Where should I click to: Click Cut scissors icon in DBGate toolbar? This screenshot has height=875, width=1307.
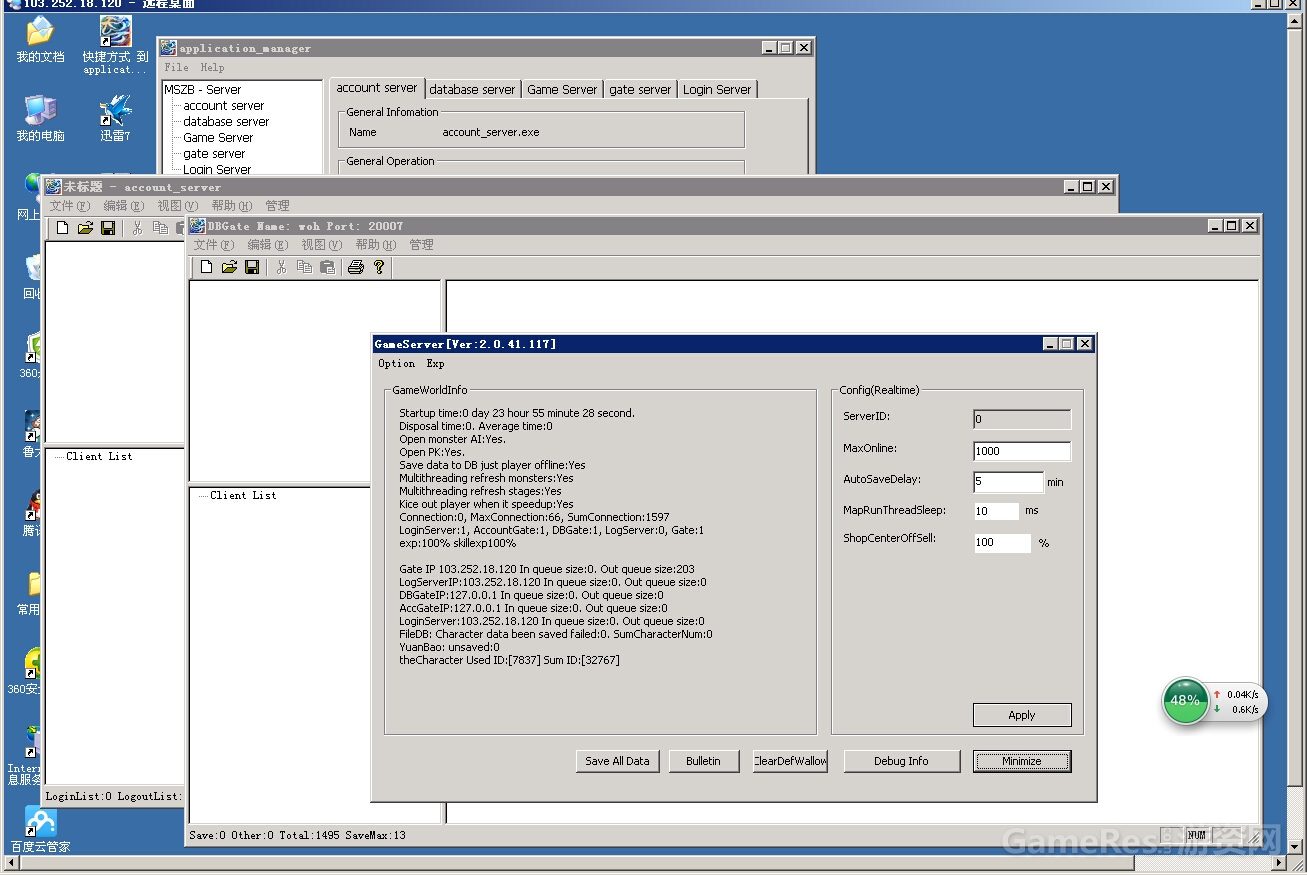pos(281,267)
